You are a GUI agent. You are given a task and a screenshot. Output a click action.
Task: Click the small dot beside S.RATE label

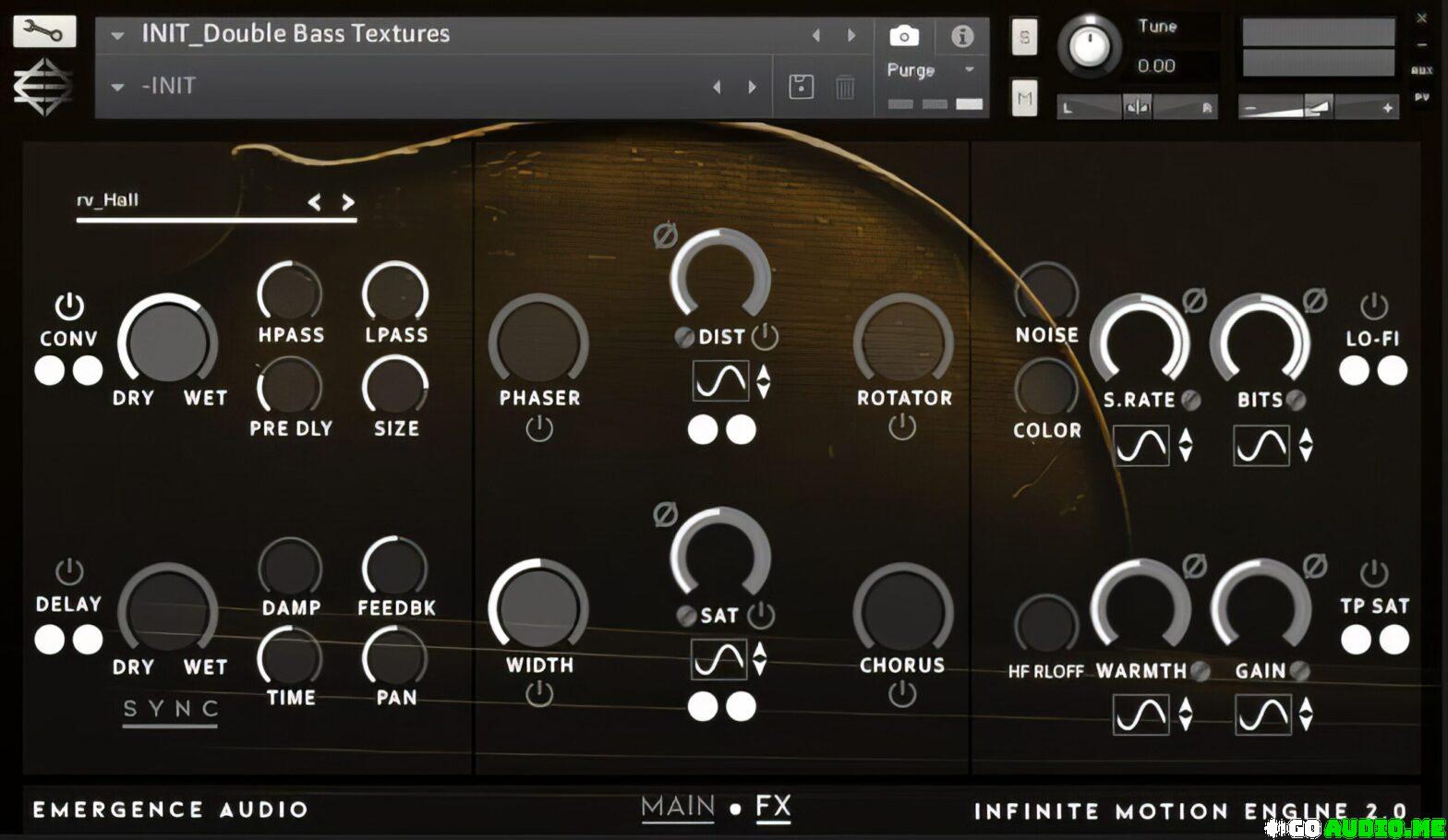pyautogui.click(x=1191, y=400)
